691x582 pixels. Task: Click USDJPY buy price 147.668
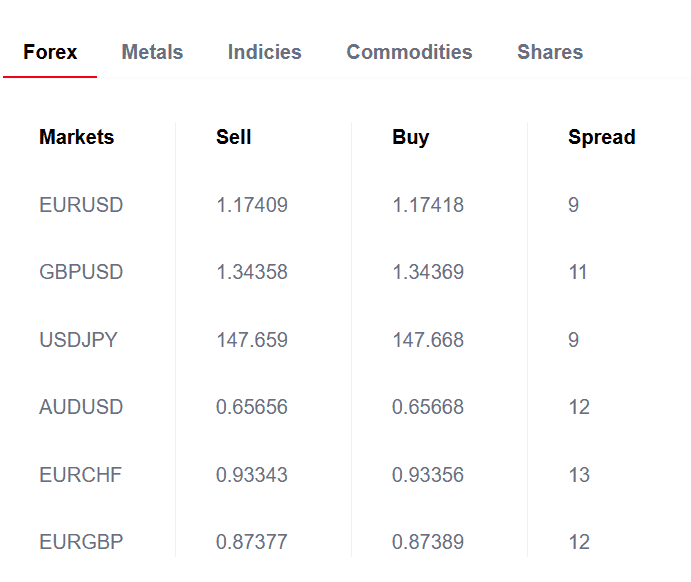point(427,340)
